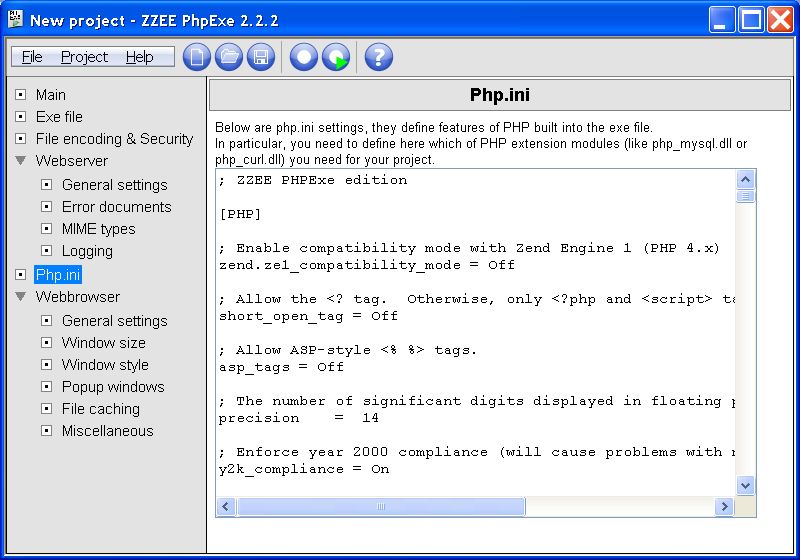Screen dimensions: 800x560
Task: Click the app icon in the title bar
Action: pyautogui.click(x=16, y=19)
